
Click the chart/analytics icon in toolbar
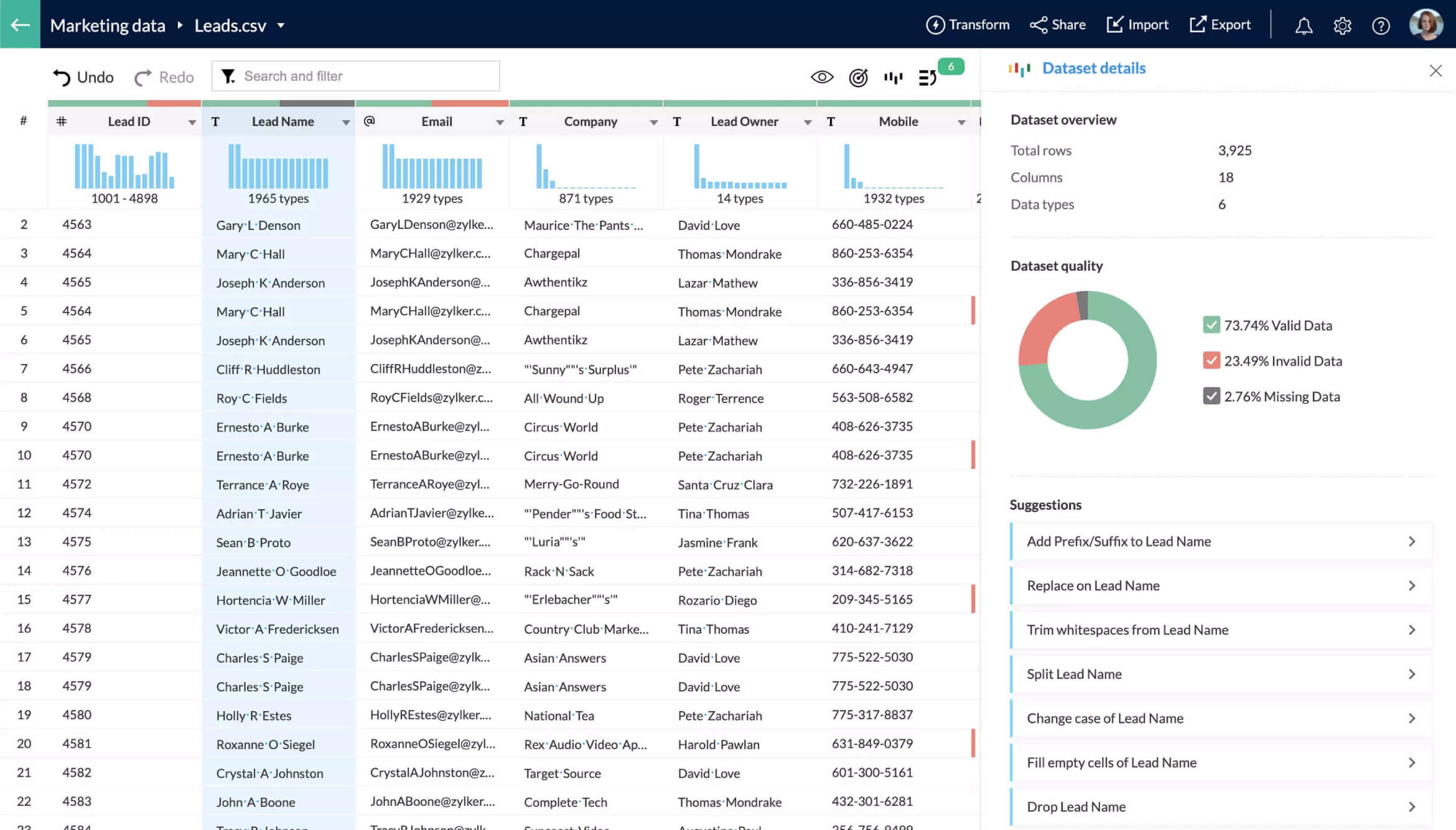[x=893, y=77]
